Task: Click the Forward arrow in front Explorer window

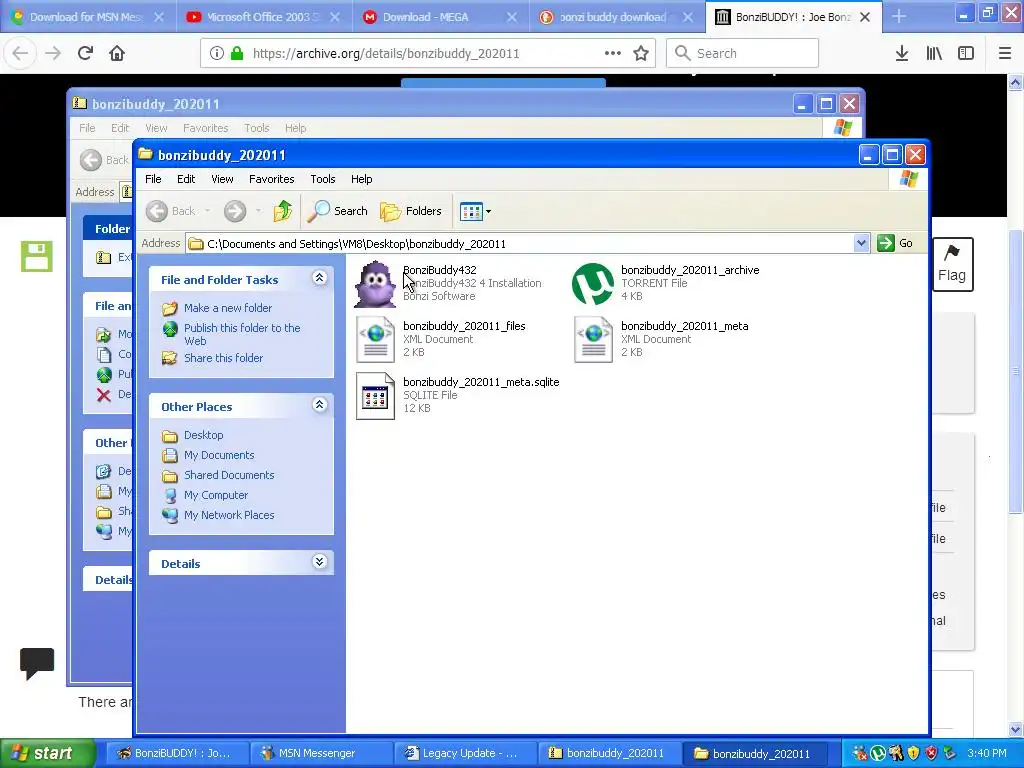Action: 235,211
